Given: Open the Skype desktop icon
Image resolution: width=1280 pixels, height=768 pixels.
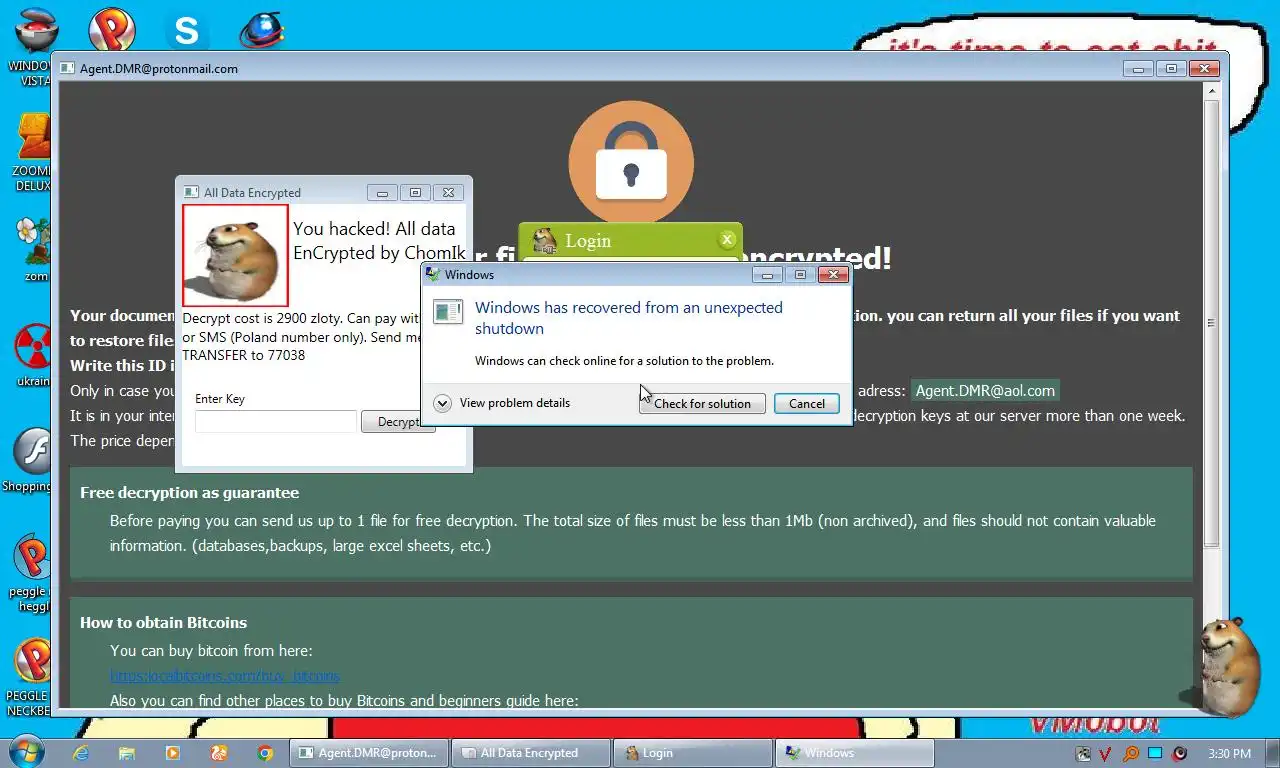Looking at the screenshot, I should coord(186,30).
